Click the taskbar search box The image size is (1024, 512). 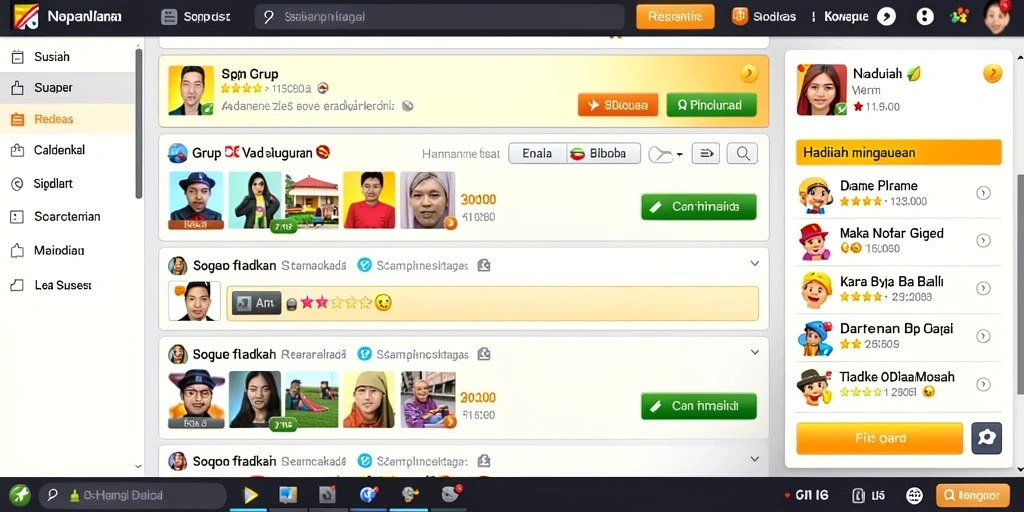[135, 496]
